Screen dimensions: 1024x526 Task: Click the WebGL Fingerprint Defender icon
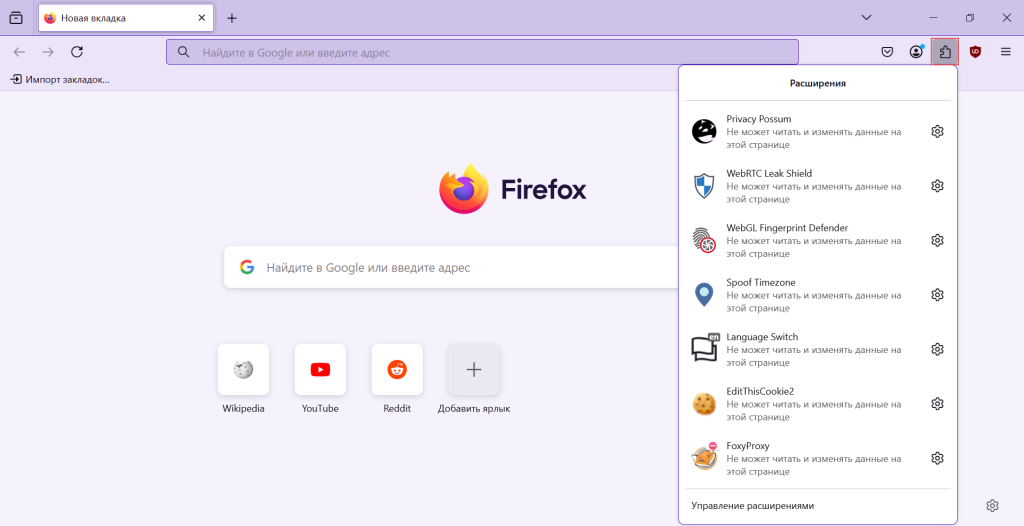click(704, 240)
